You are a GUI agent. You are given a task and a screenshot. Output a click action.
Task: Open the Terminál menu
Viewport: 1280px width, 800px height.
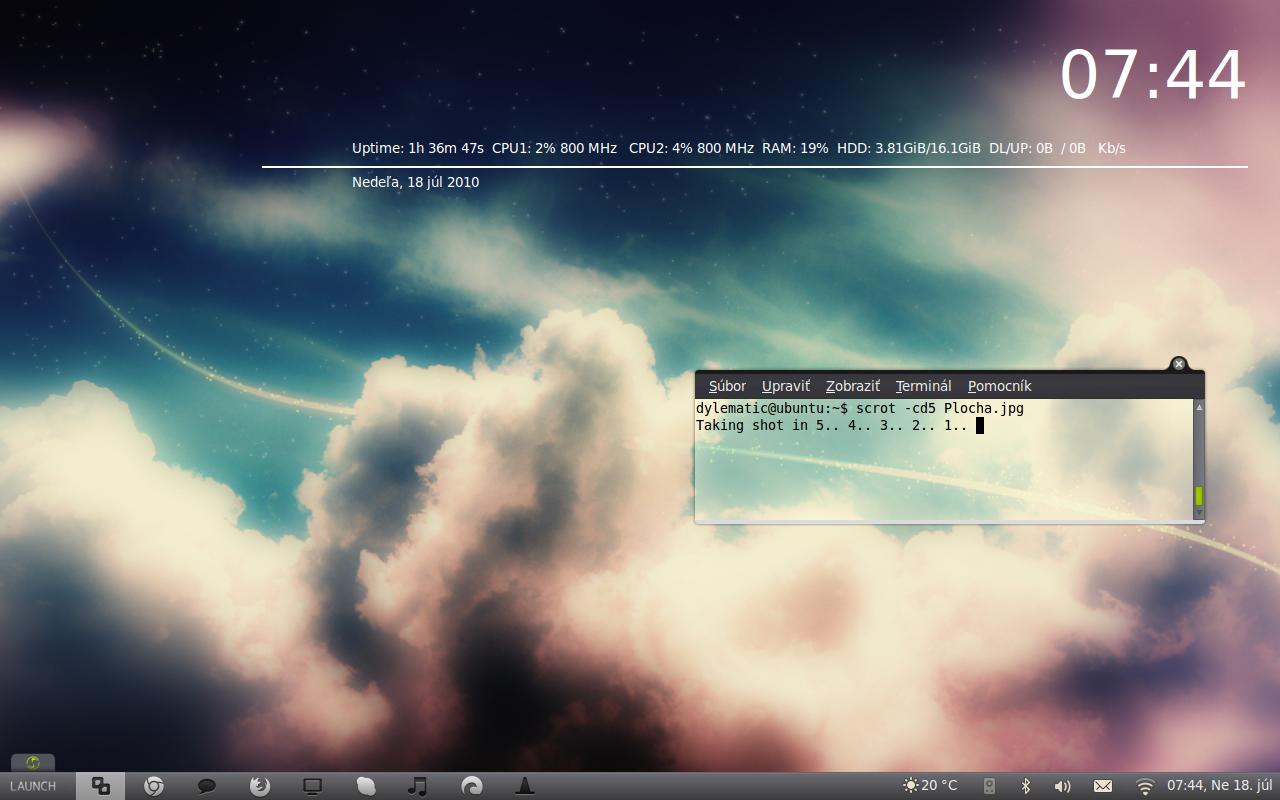924,386
